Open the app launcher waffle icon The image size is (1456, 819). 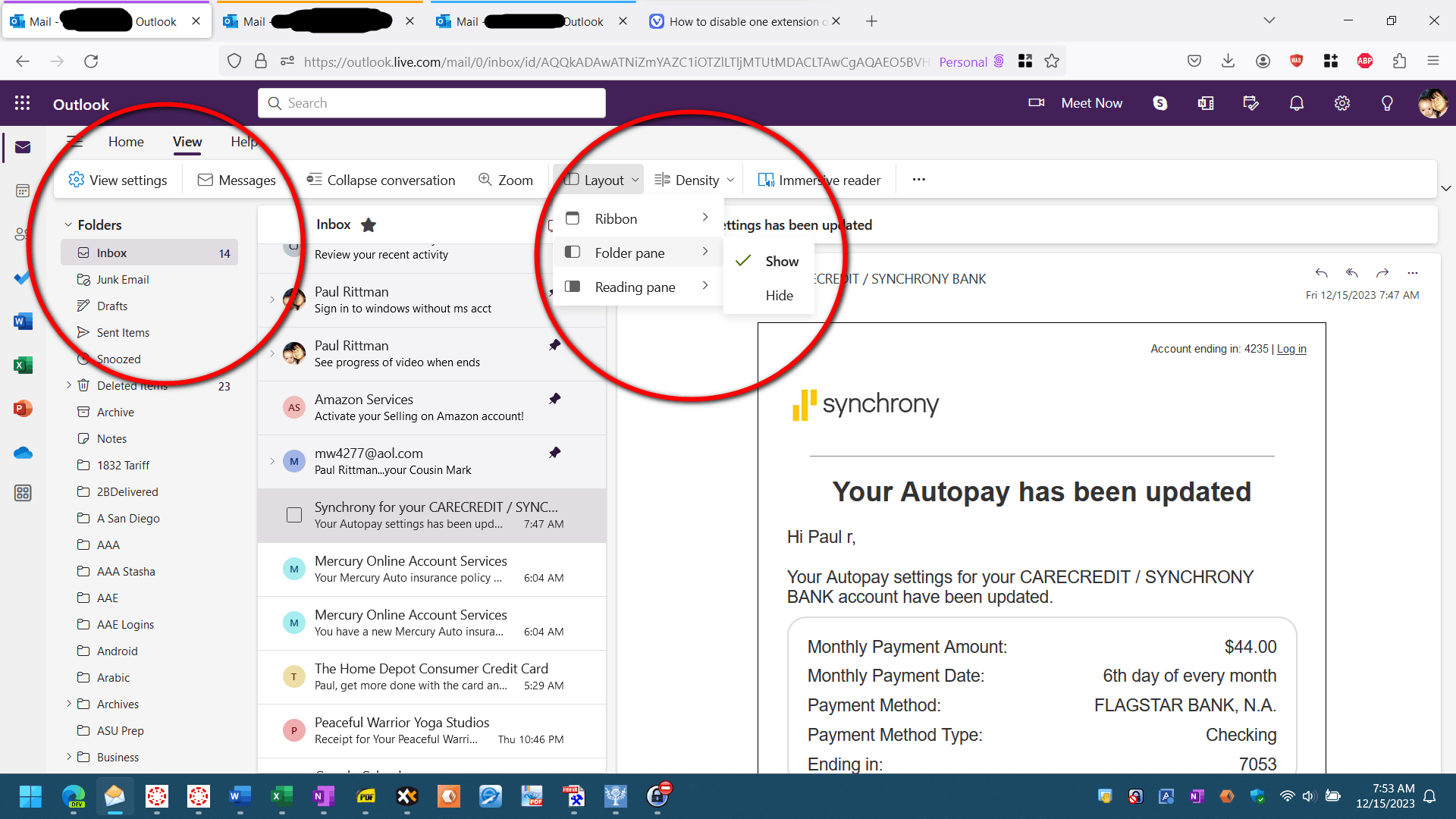point(22,103)
